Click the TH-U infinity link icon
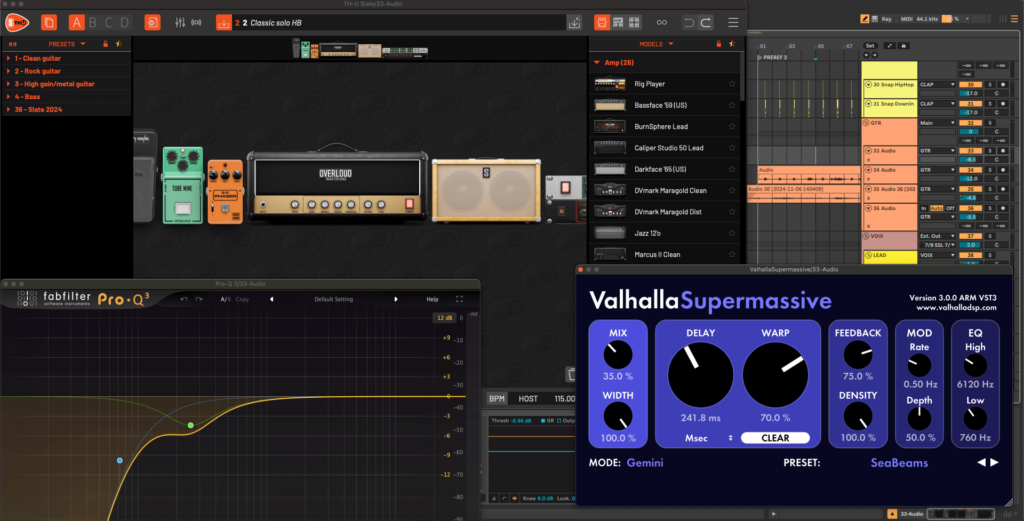Screen dimensions: 1024x521 point(662,23)
